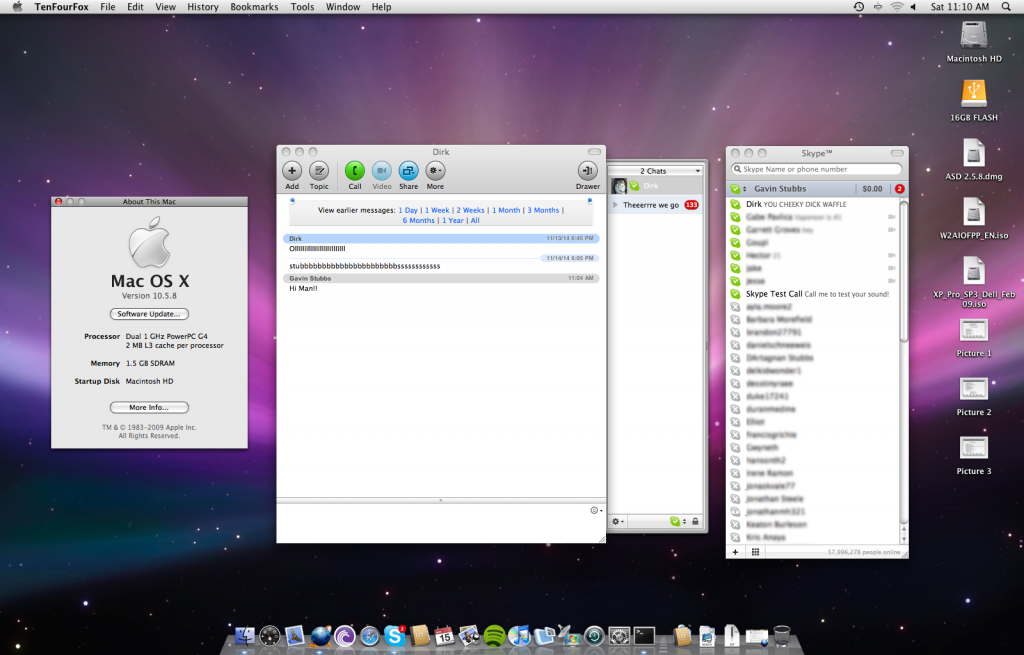View earlier messages from 1 Month
1024x655 pixels.
506,210
